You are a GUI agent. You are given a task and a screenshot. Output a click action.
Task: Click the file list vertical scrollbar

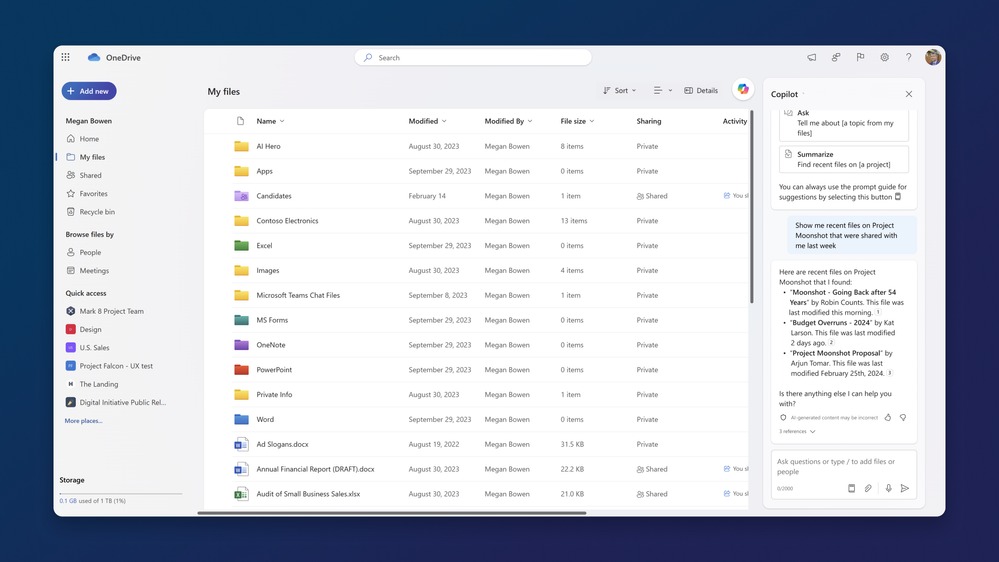coord(752,207)
